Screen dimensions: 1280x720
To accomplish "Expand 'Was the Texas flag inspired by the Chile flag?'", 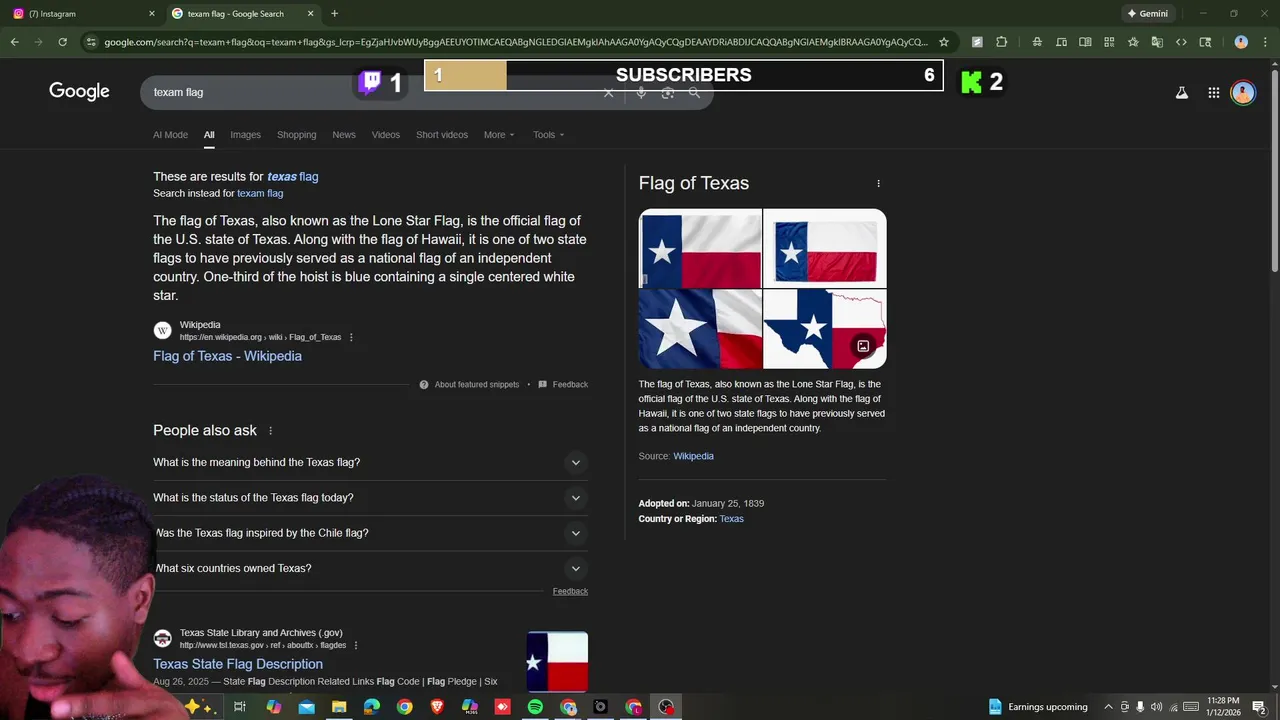I will pos(370,533).
